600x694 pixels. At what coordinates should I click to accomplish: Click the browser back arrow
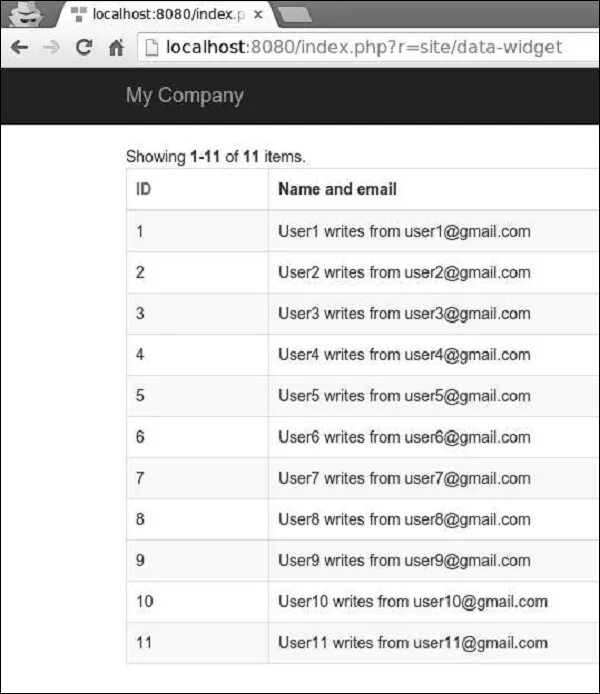19,47
